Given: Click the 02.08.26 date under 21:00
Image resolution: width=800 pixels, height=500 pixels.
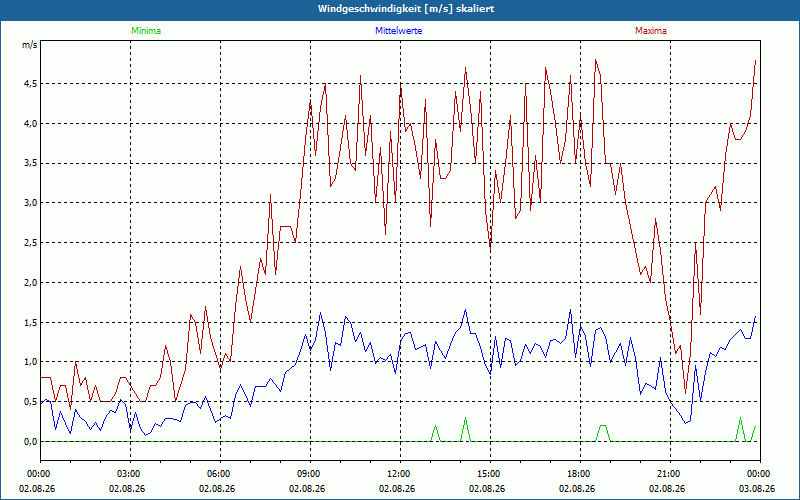Looking at the screenshot, I should [x=667, y=489].
